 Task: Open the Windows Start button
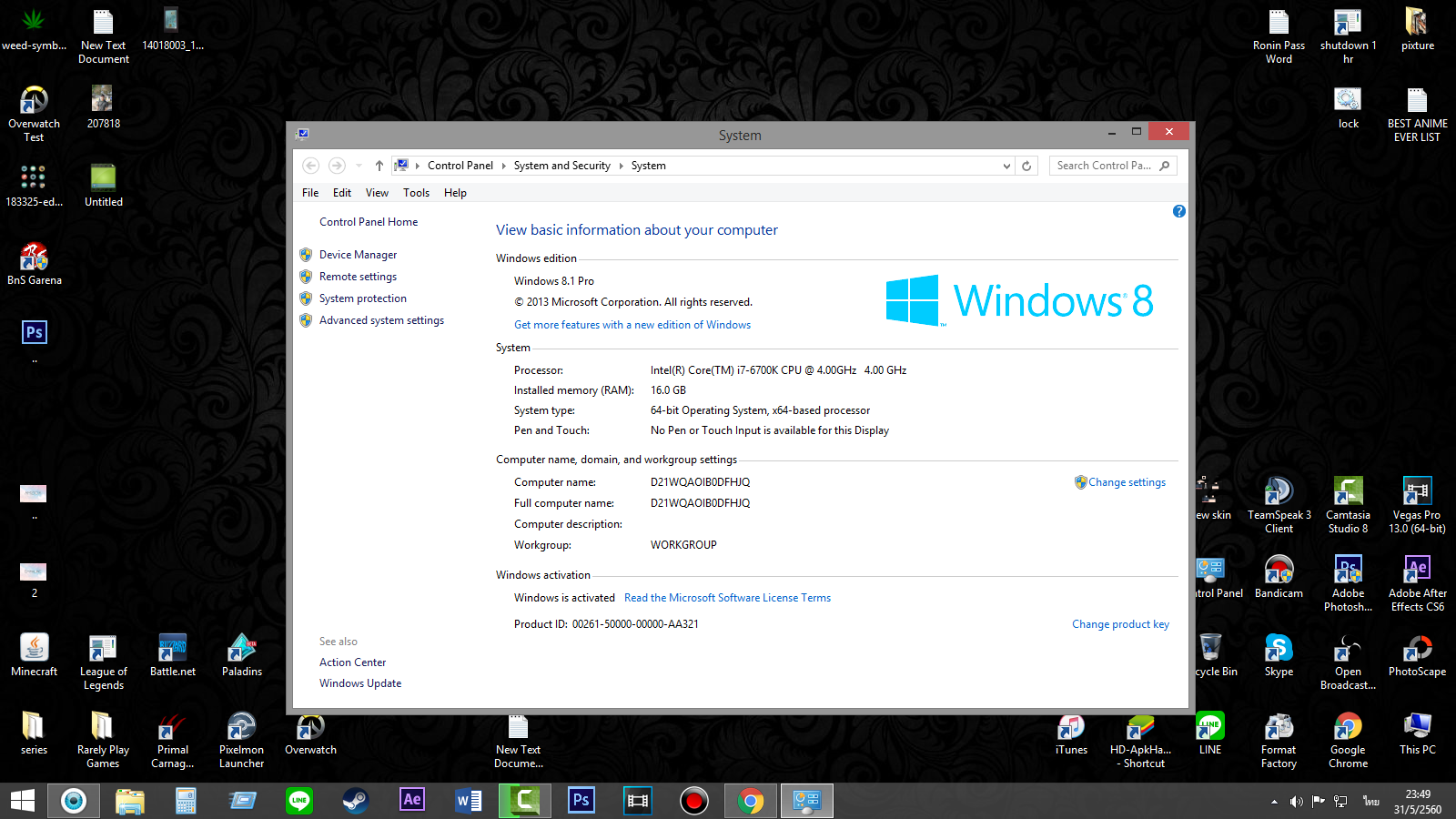22,801
